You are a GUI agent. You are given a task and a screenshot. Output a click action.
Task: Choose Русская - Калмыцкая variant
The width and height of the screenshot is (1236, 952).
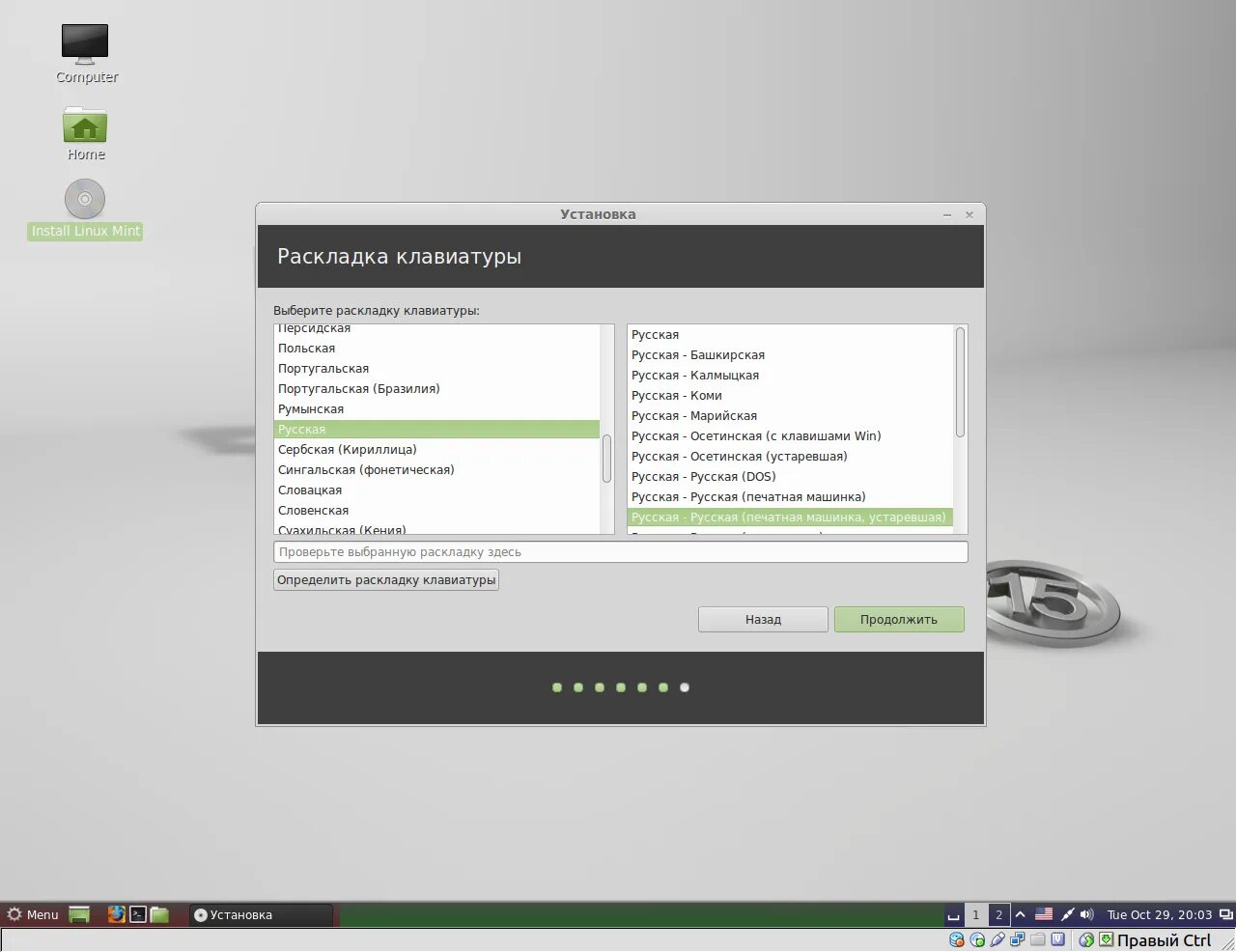790,376
